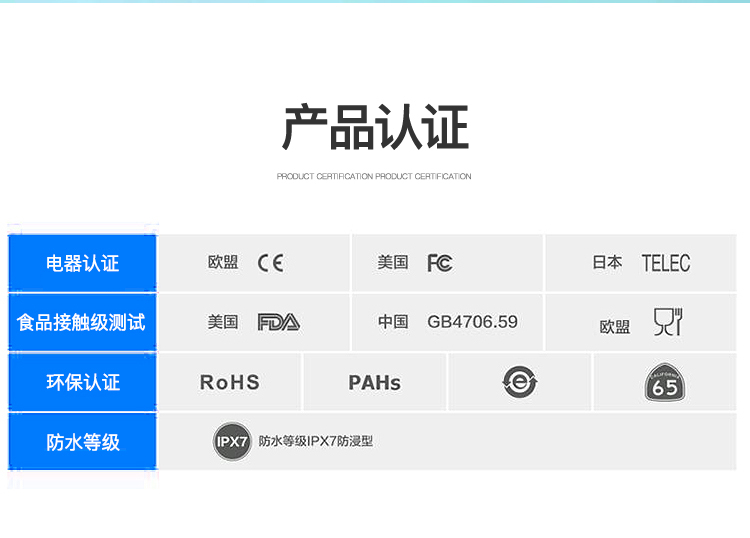Click the FDA logo

click(279, 322)
